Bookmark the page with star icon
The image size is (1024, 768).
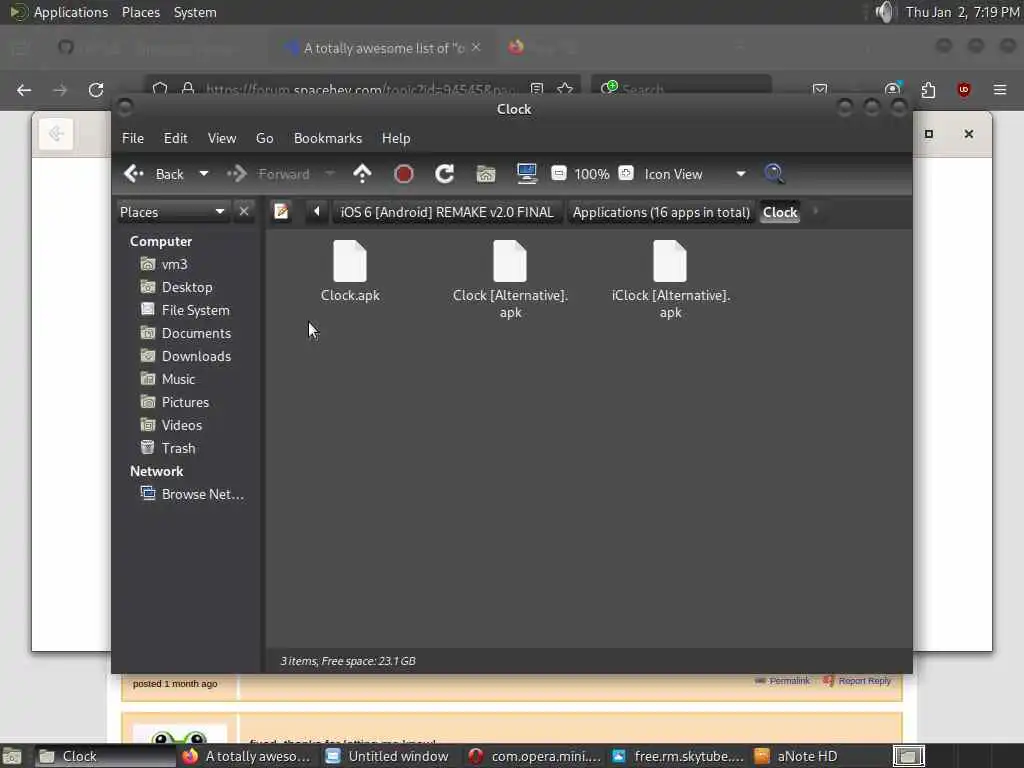(x=566, y=89)
